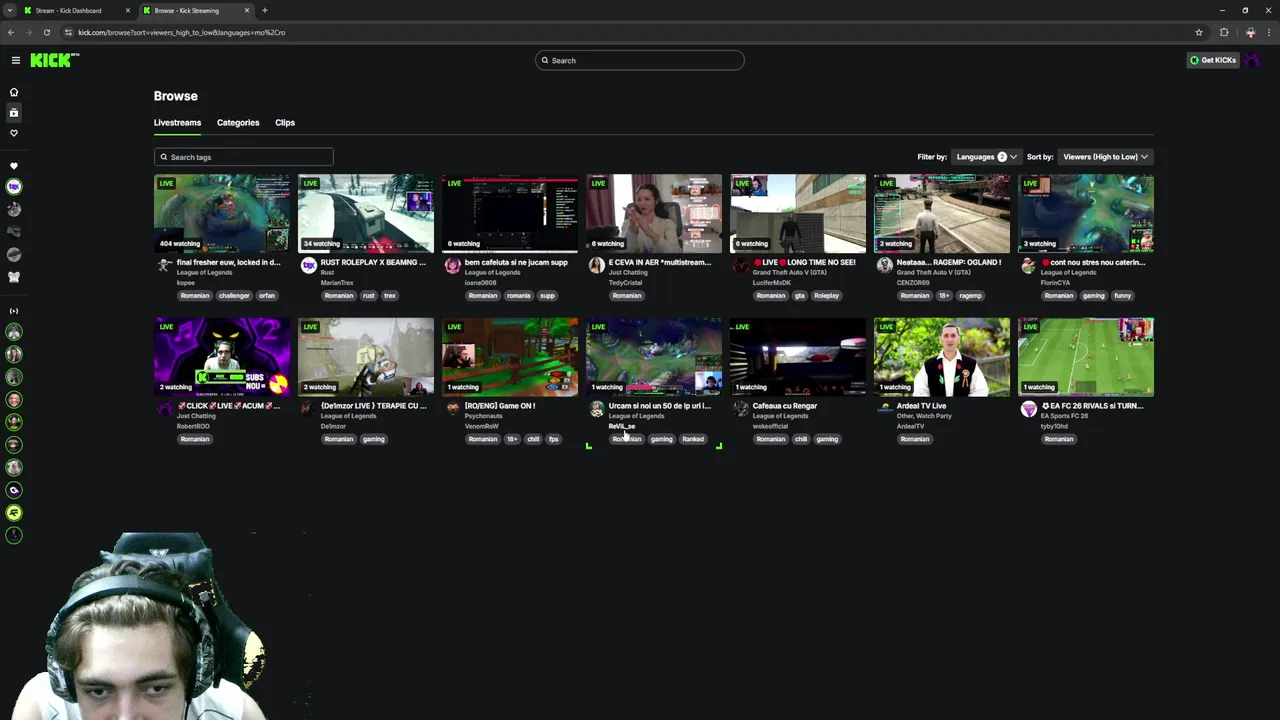Open 'RUST ROLEPLAY X BEAMNG' stream title

click(x=373, y=262)
